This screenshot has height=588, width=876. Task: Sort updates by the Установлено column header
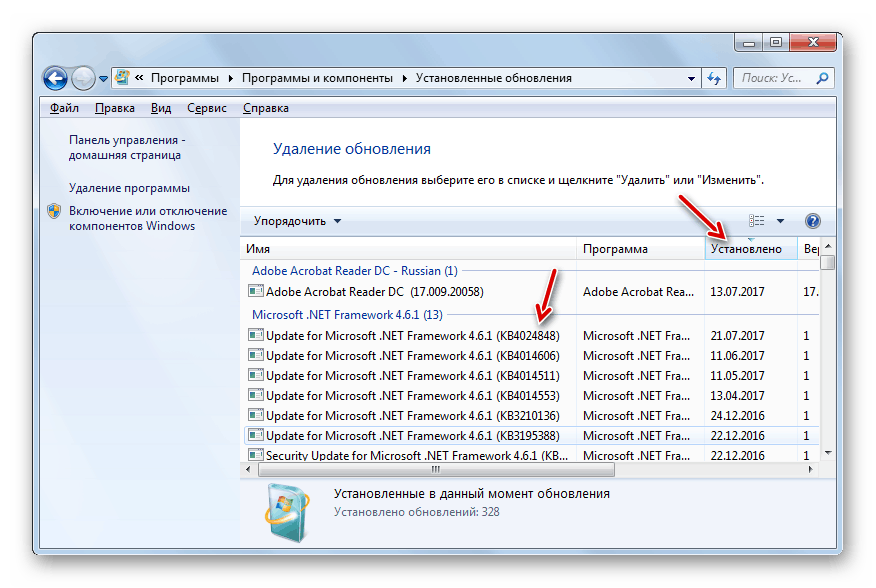click(x=748, y=248)
